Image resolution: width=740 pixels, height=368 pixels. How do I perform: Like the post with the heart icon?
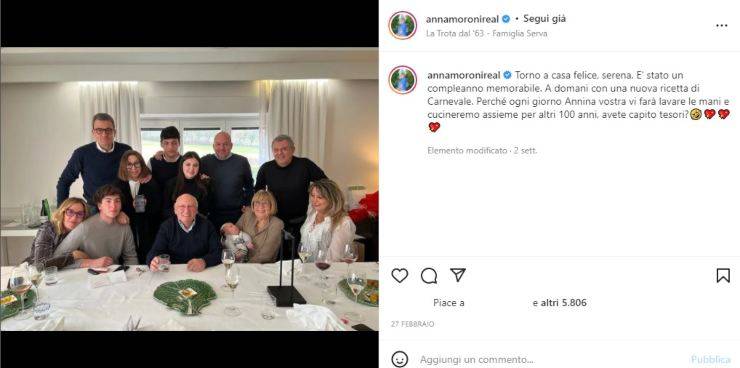point(399,276)
